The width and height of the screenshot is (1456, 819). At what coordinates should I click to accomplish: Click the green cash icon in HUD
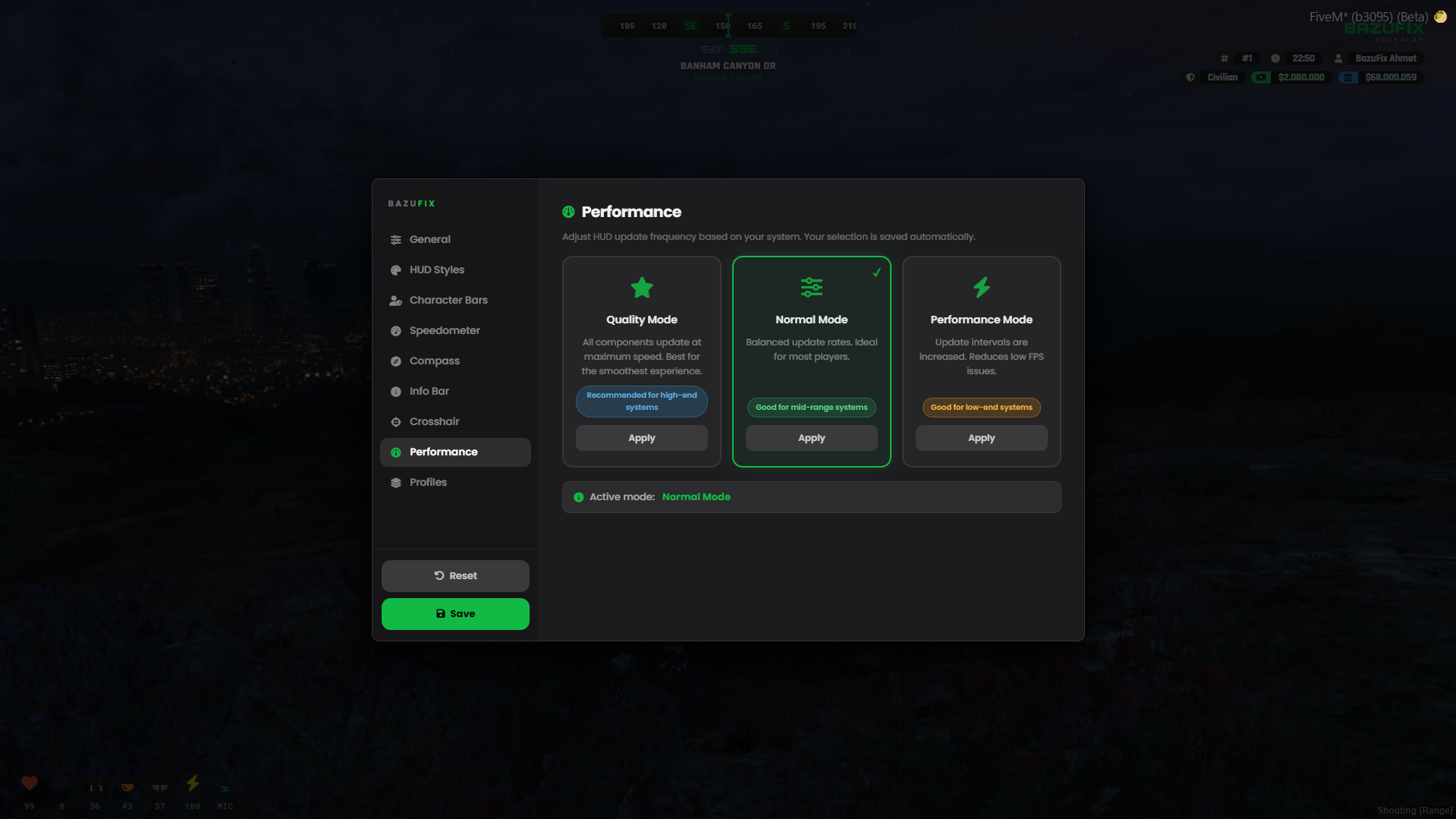[x=1261, y=77]
